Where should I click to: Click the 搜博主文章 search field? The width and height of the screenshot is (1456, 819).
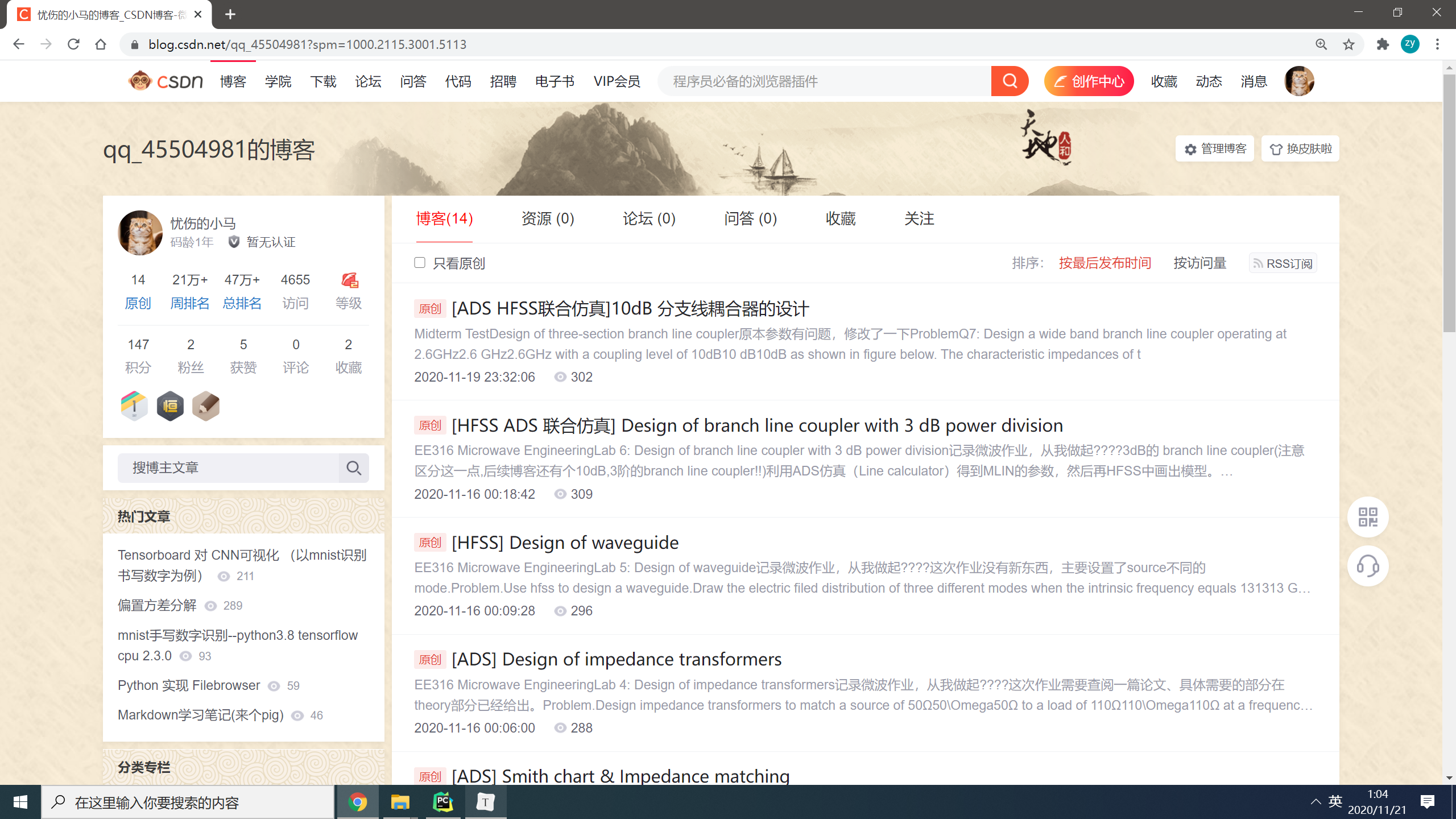coord(228,468)
